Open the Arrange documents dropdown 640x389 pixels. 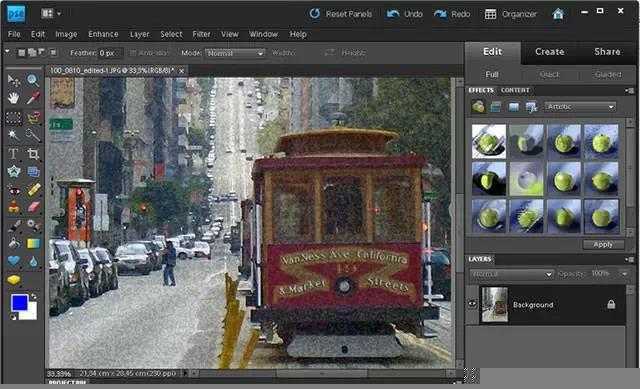pyautogui.click(x=51, y=14)
